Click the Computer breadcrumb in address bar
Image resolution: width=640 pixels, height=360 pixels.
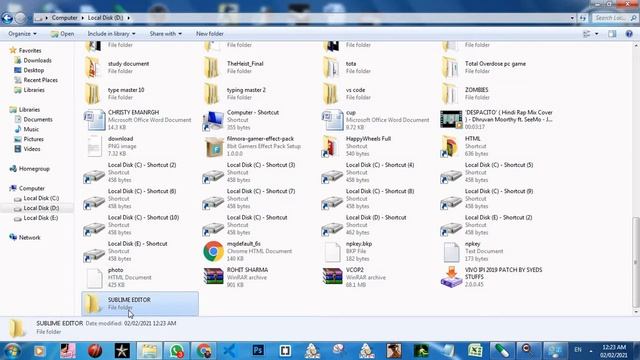tap(64, 18)
